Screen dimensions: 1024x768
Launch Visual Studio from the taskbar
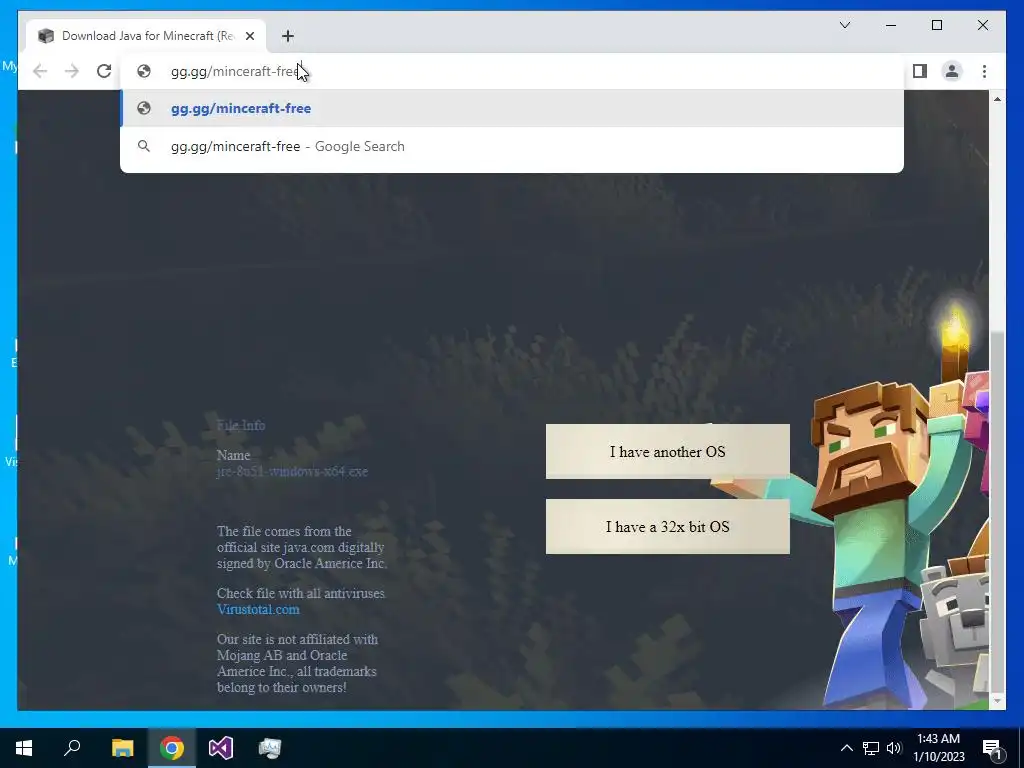221,748
